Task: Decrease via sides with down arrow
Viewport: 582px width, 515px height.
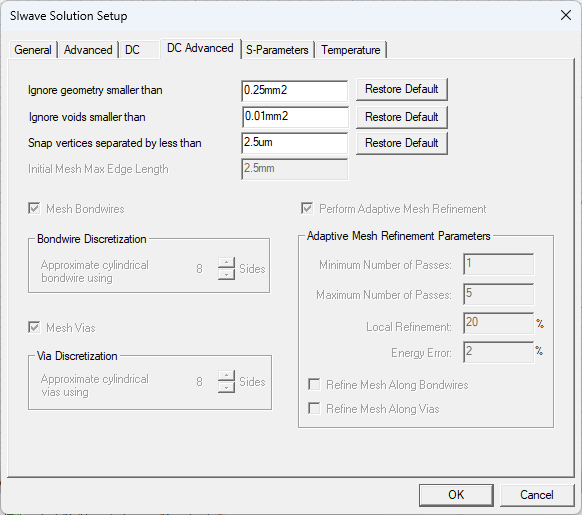Action: [x=226, y=388]
